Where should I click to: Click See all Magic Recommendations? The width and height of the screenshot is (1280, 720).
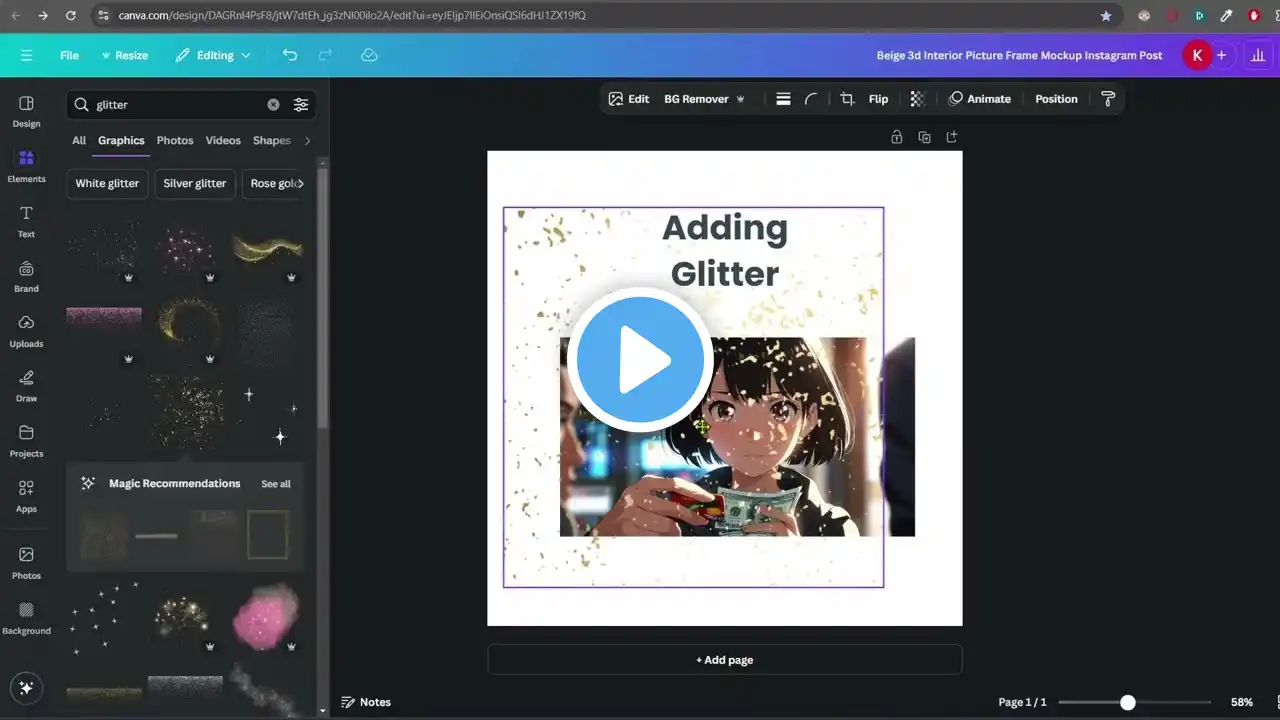tap(276, 484)
